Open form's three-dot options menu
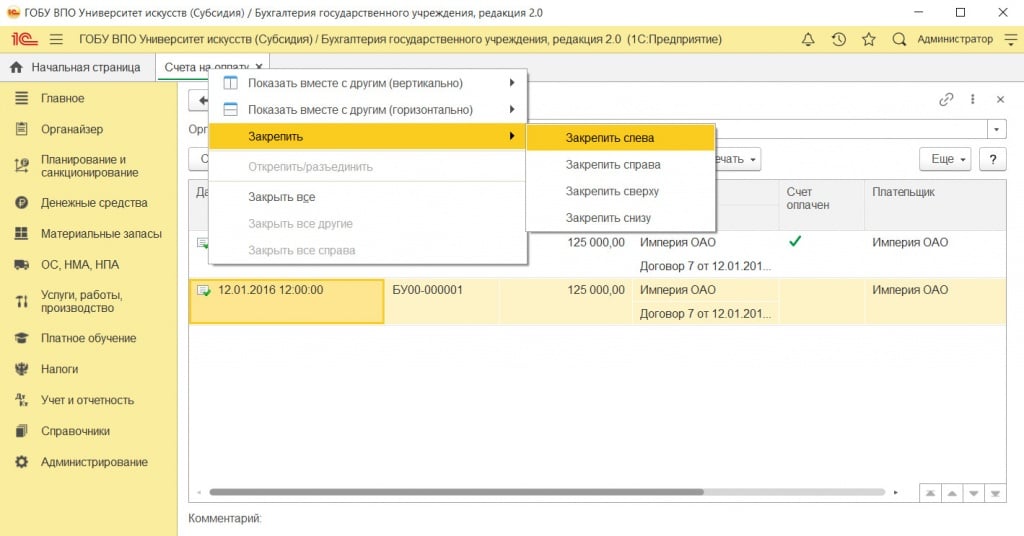 click(x=973, y=99)
